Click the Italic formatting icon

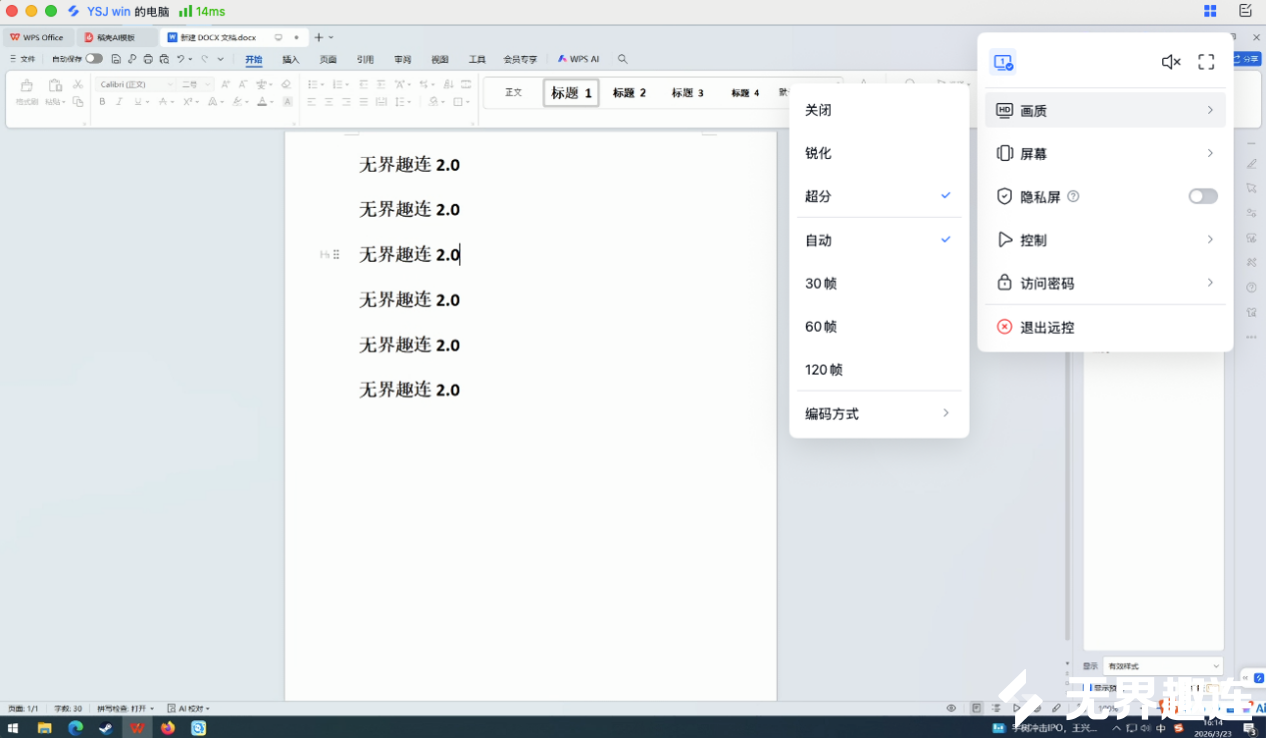pos(119,102)
